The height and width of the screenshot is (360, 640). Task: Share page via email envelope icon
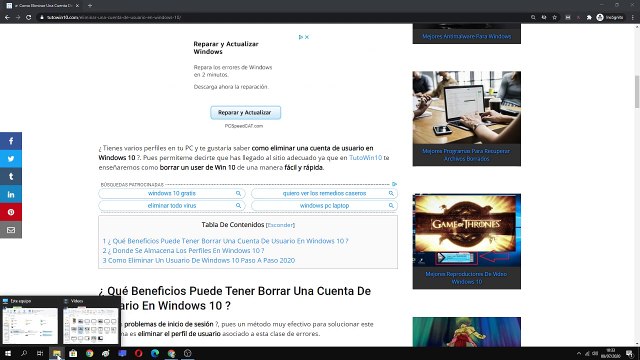click(11, 230)
